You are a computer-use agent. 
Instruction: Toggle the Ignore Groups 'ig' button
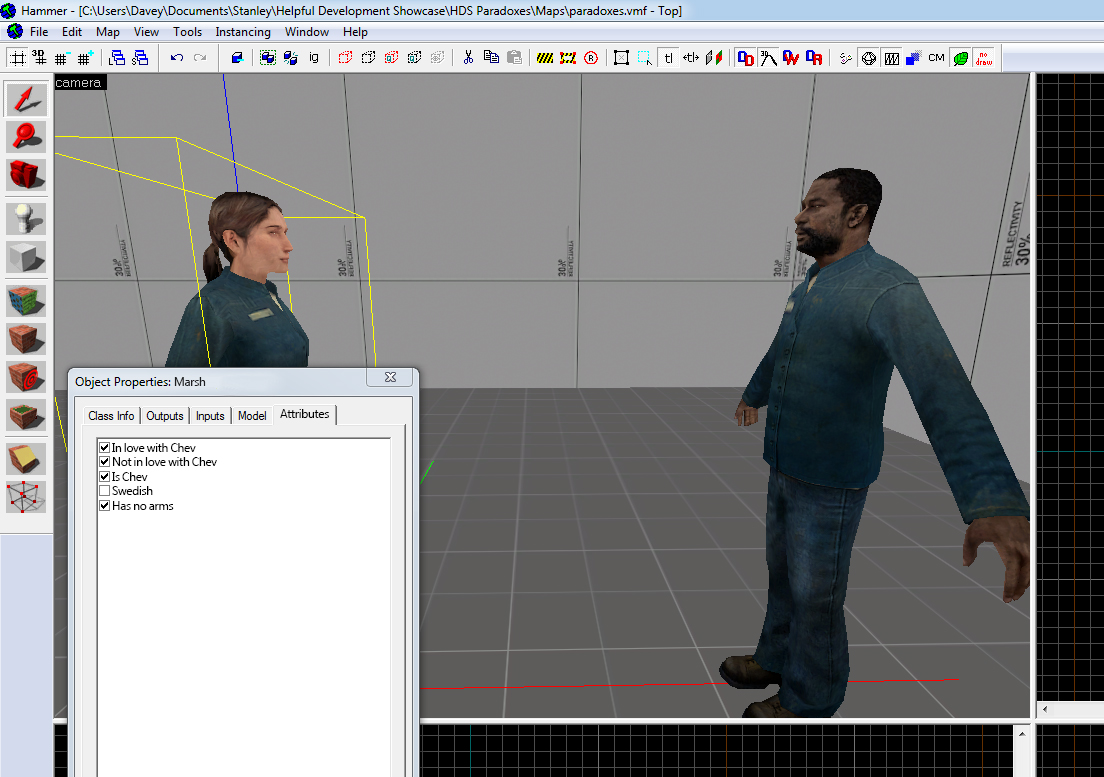click(x=314, y=58)
